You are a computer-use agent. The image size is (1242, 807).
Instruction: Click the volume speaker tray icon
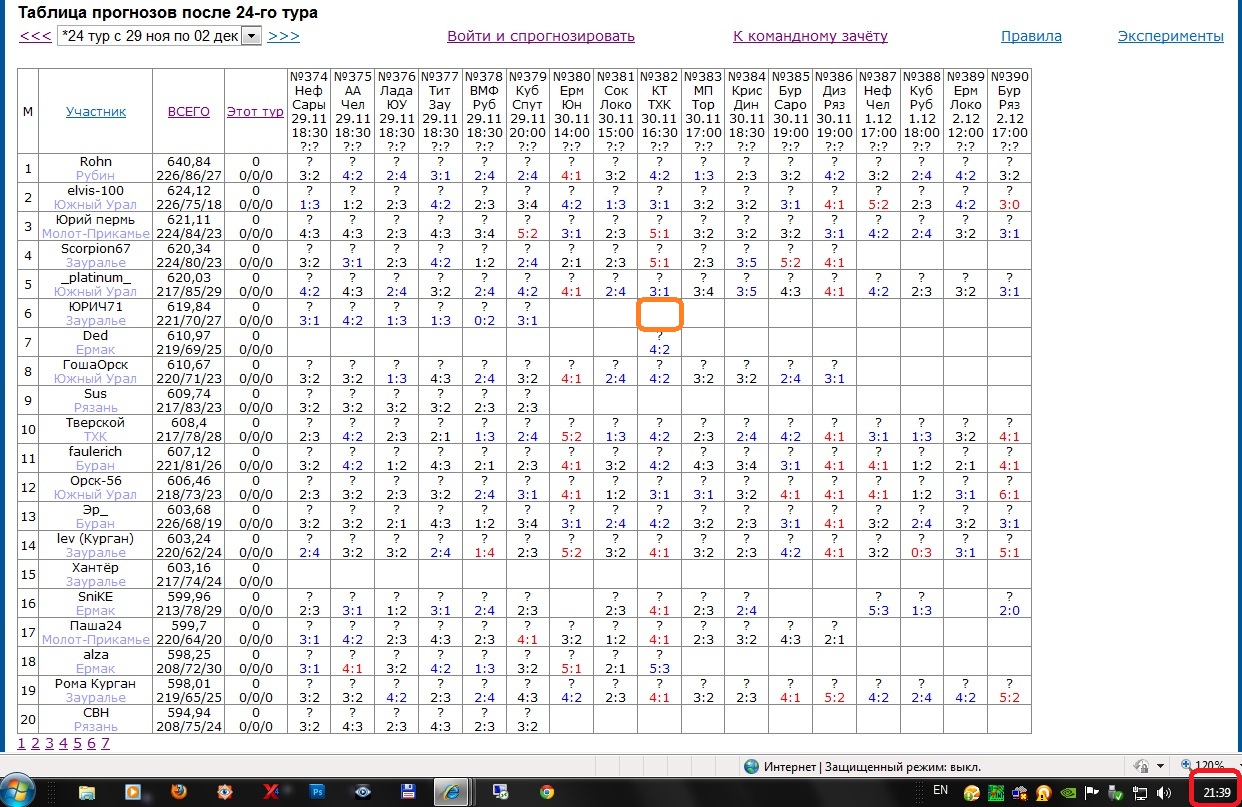[x=1163, y=793]
